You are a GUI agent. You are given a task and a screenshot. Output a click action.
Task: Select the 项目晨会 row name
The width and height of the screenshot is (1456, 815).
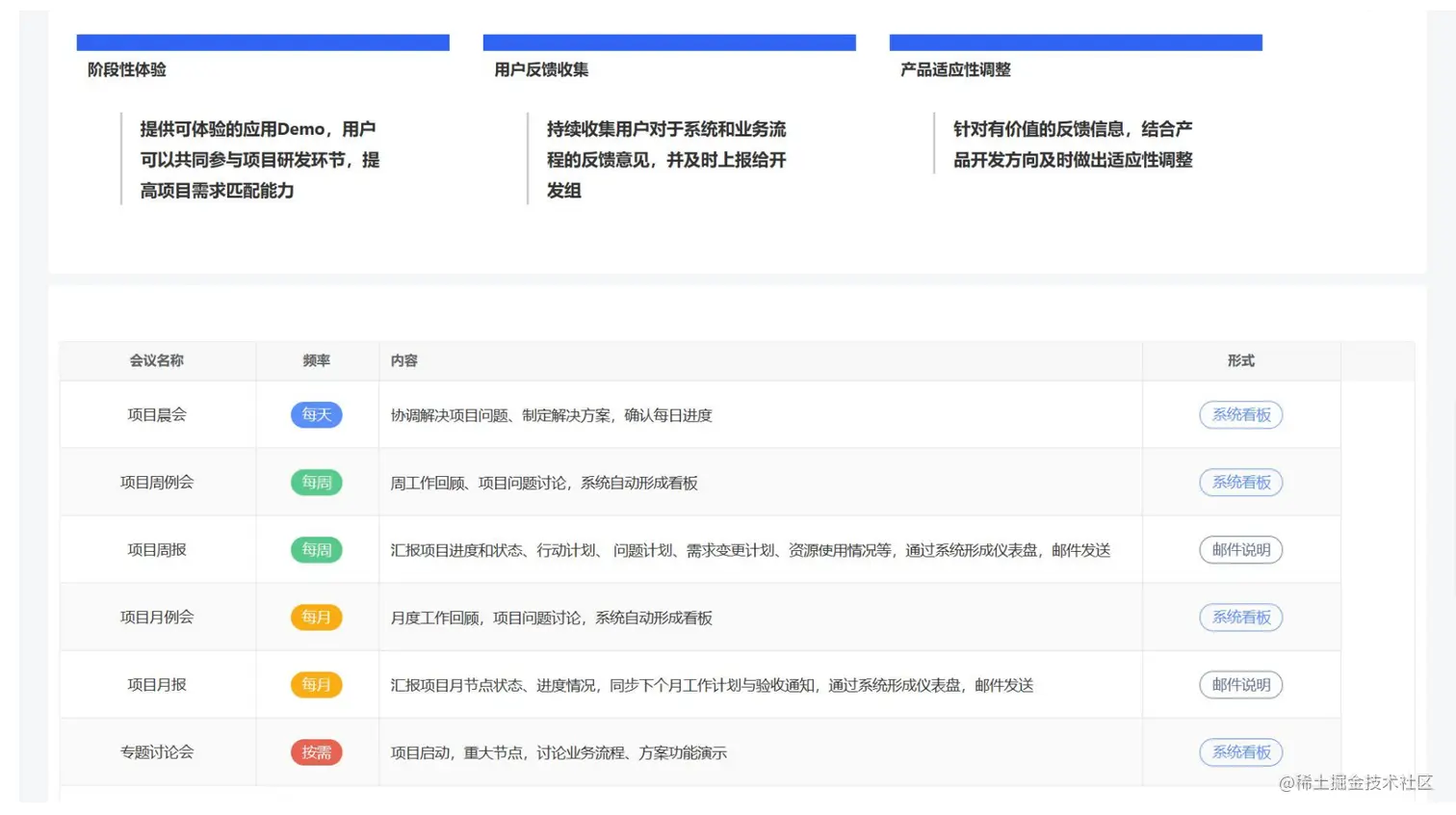[x=157, y=414]
